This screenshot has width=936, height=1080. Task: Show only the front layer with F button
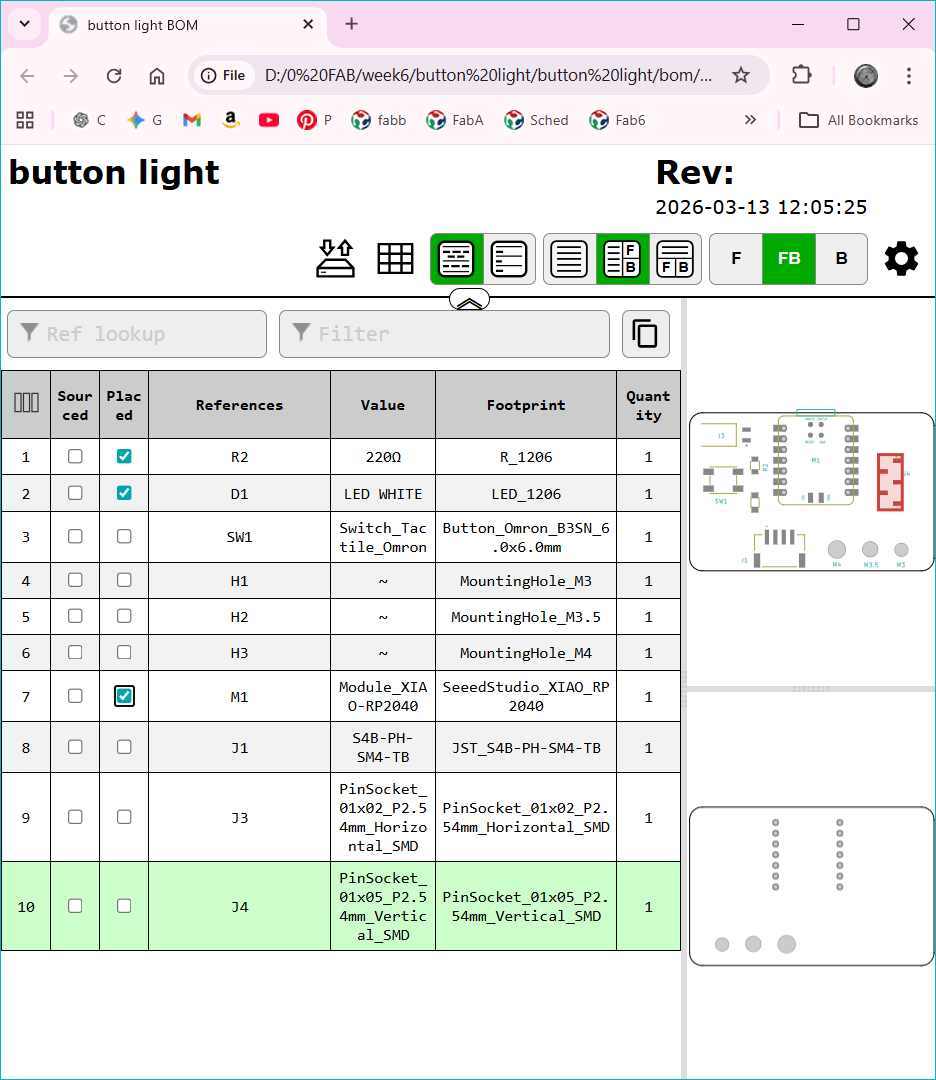click(736, 258)
